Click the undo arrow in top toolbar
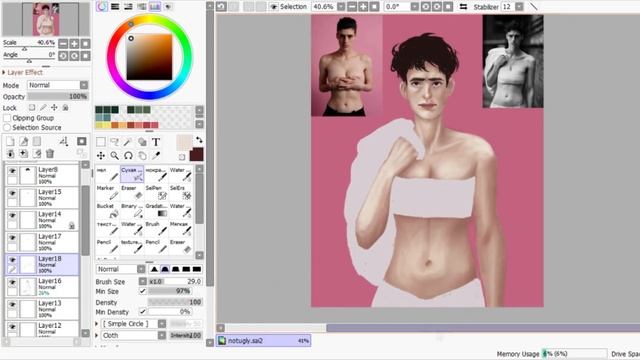 pyautogui.click(x=221, y=7)
